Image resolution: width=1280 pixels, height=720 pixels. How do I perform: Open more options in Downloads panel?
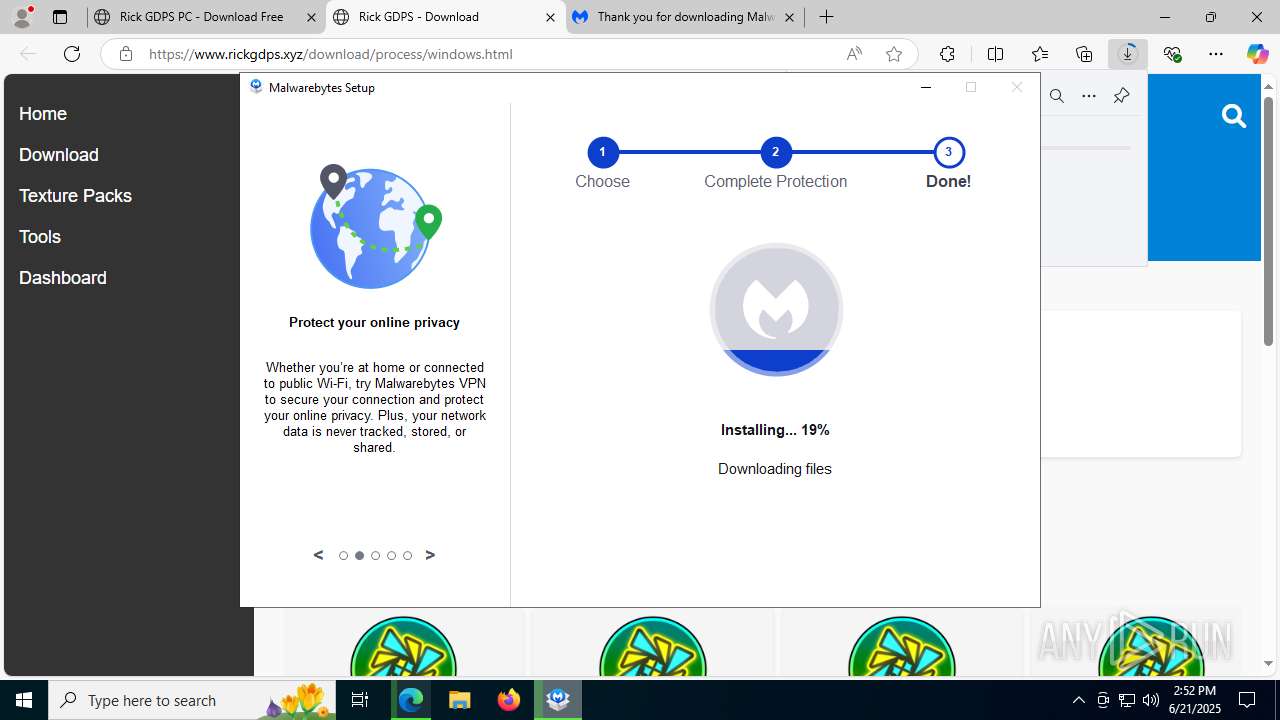coord(1089,96)
